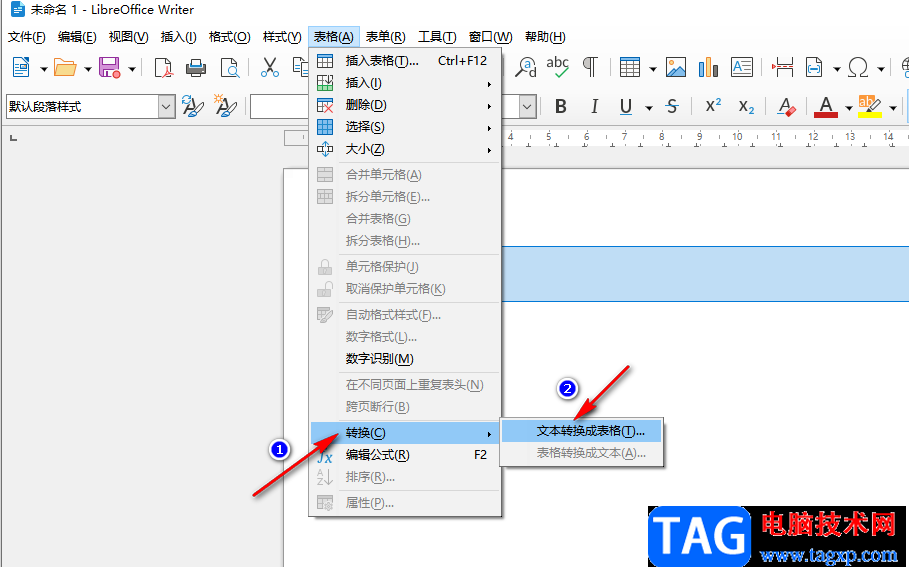Open the 文件(F) menu
This screenshot has width=909, height=567.
27,37
